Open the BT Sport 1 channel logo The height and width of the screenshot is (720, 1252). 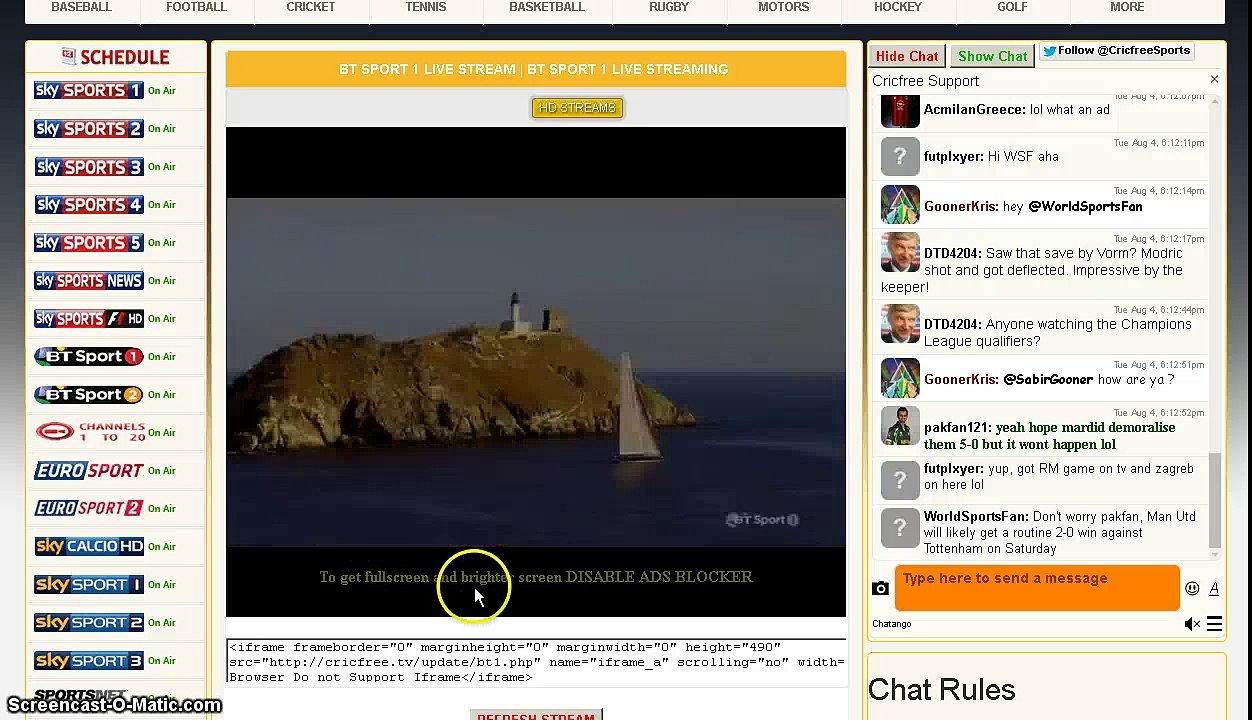point(89,356)
